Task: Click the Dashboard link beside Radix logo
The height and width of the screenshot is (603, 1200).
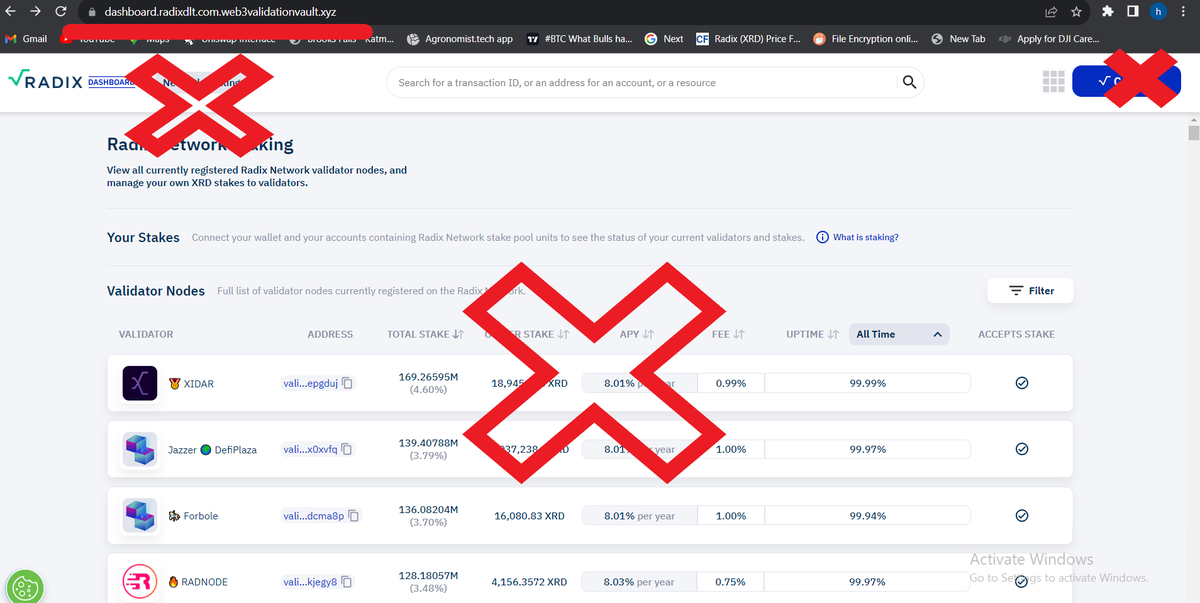Action: pyautogui.click(x=111, y=82)
